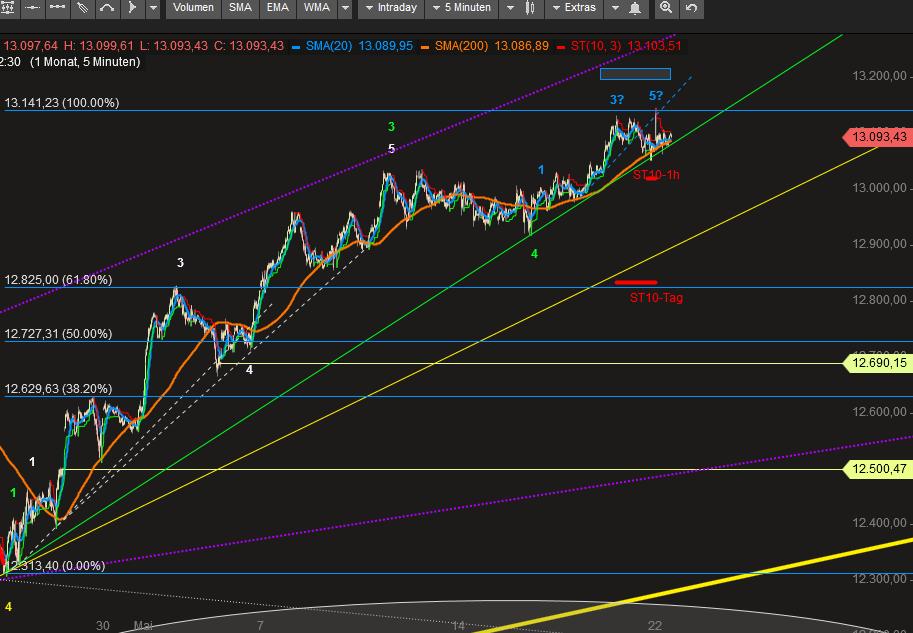Click the undo arrow icon
Image resolution: width=913 pixels, height=633 pixels.
point(691,9)
